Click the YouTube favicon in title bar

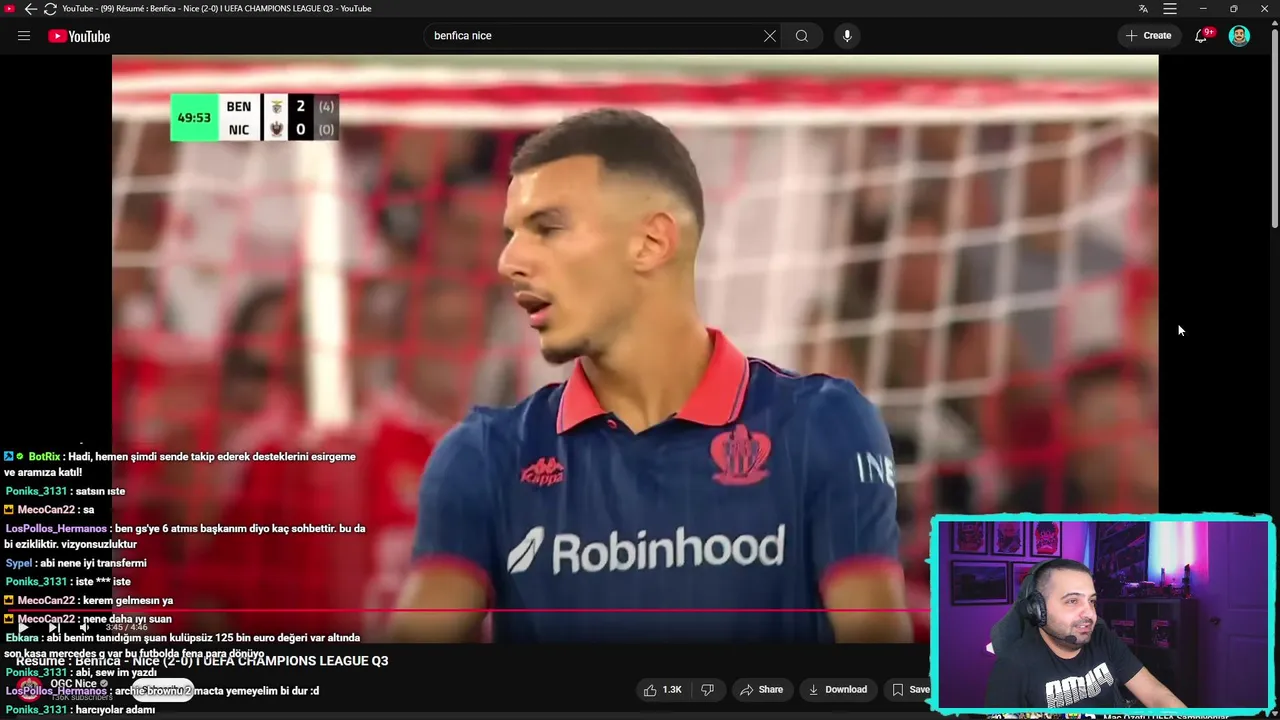coord(9,9)
